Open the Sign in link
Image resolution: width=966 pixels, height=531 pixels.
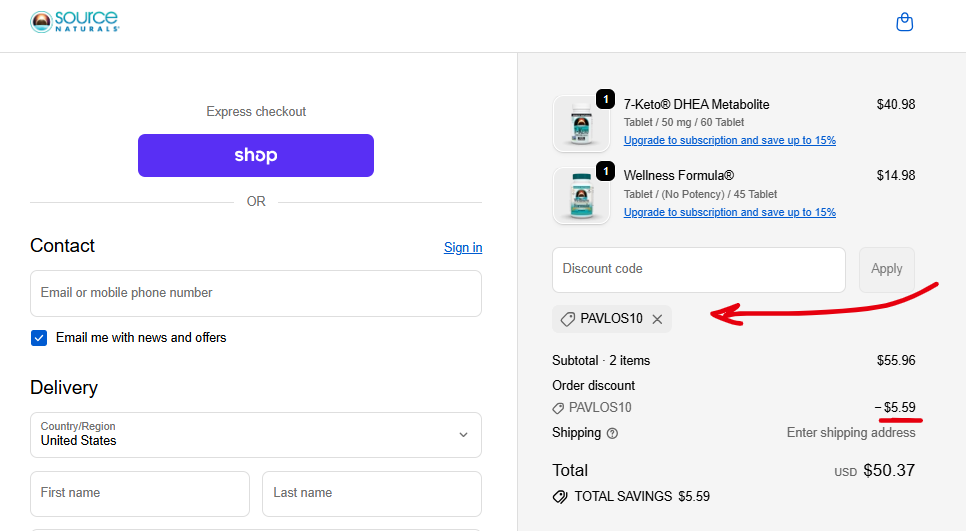[463, 247]
